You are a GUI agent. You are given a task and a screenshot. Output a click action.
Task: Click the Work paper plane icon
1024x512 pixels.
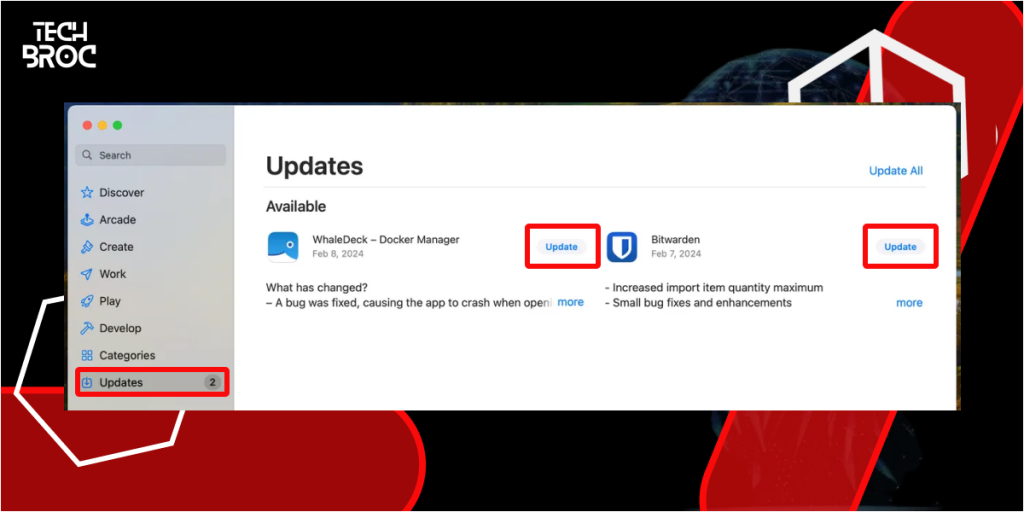[87, 274]
